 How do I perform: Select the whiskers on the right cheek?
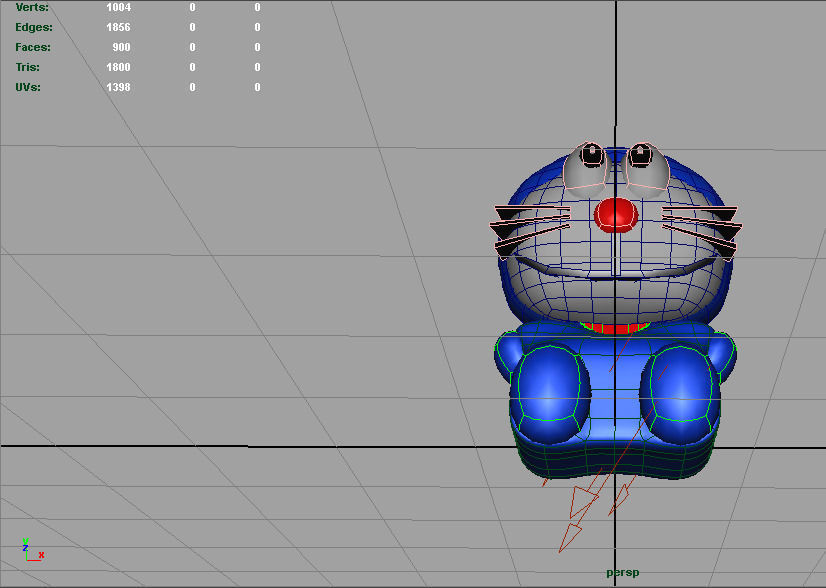702,232
